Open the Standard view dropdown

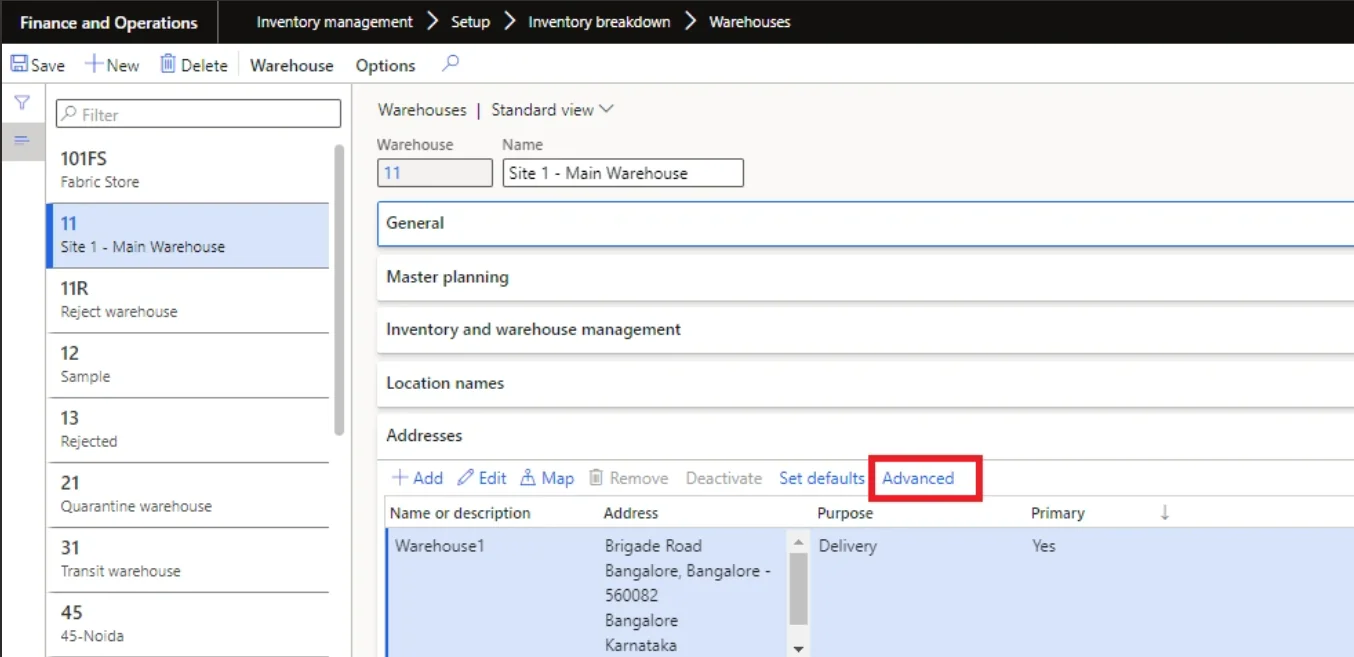552,110
